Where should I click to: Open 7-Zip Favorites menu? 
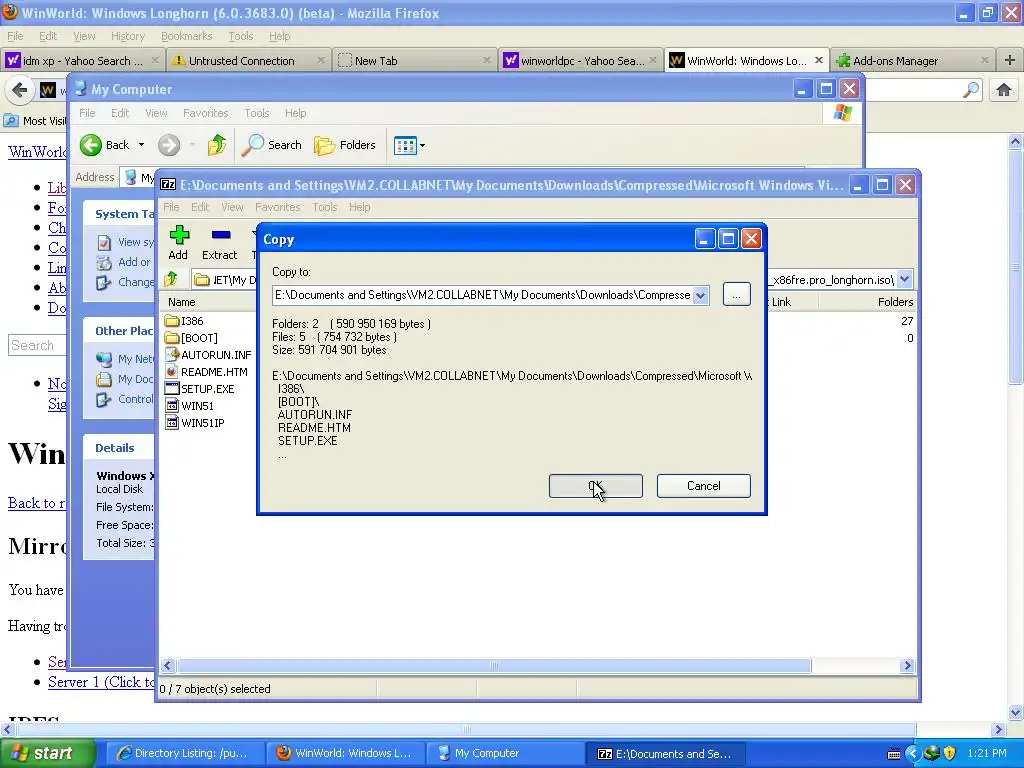pos(278,207)
